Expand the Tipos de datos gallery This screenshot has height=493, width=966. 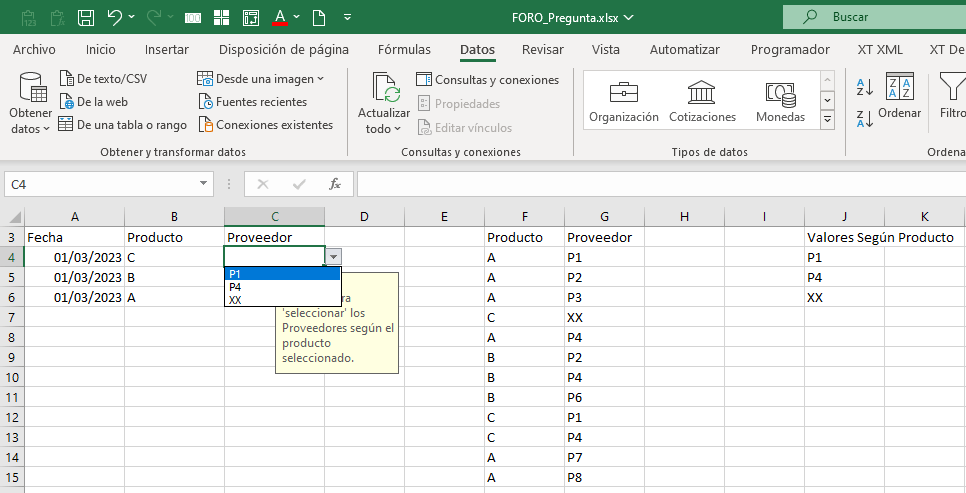(827, 120)
